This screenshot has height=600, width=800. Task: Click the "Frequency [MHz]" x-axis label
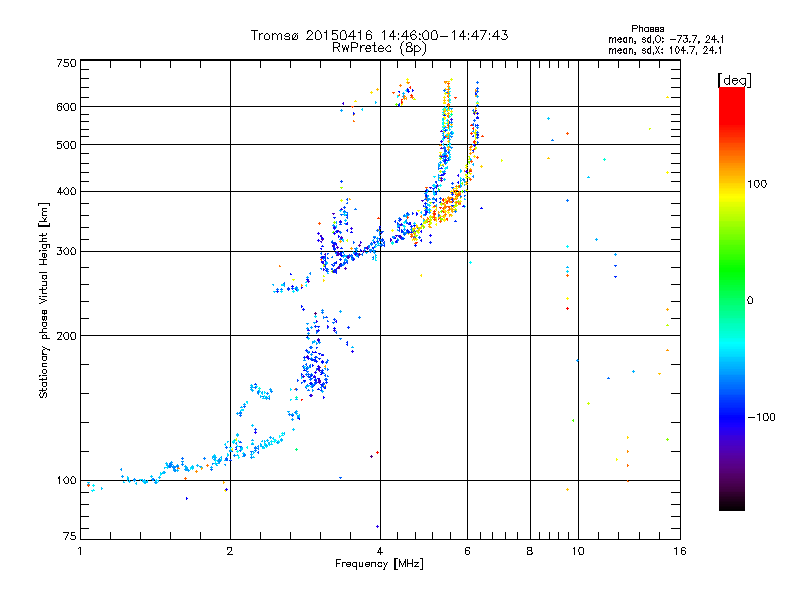click(x=379, y=564)
